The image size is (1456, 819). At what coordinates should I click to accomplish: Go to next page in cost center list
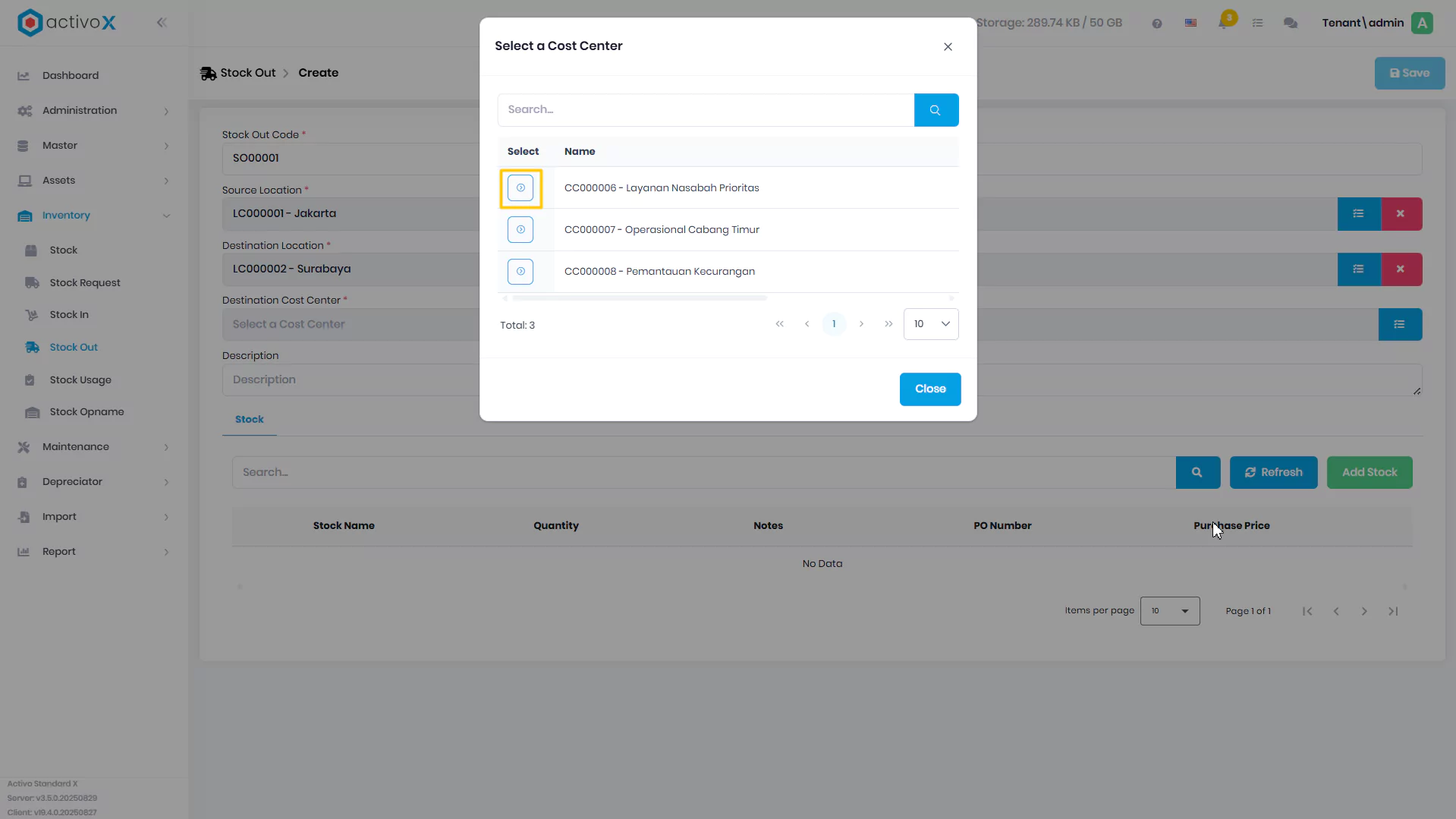click(x=861, y=324)
